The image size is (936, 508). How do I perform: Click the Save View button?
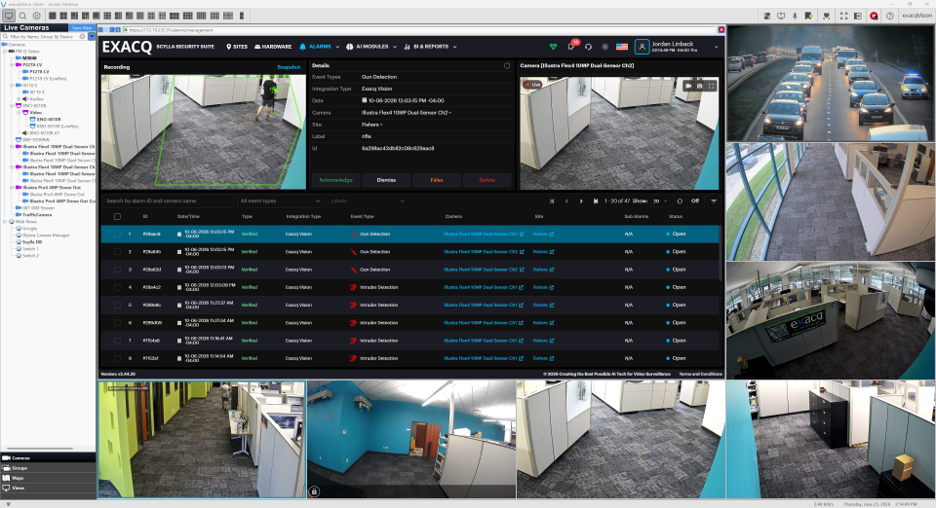pos(82,28)
